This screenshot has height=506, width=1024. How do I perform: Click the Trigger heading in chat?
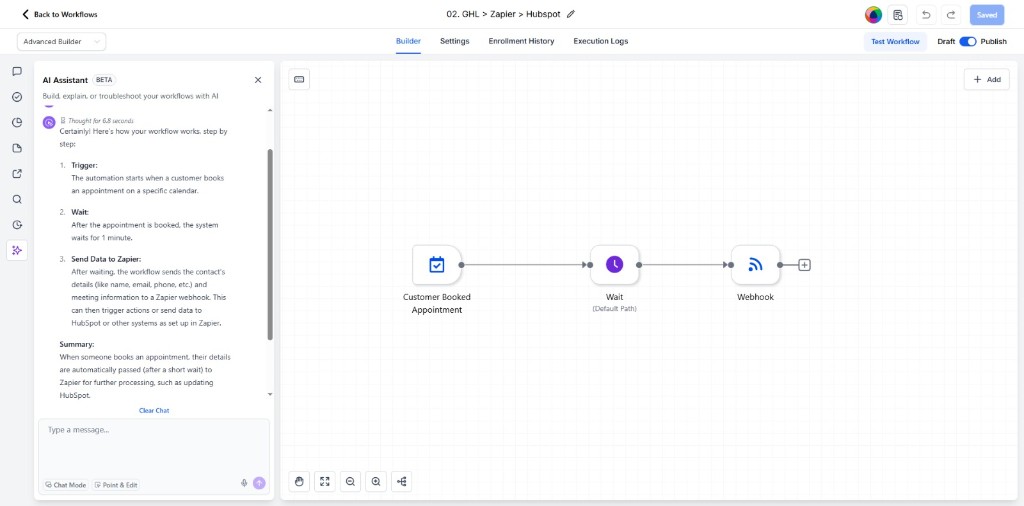[x=84, y=165]
